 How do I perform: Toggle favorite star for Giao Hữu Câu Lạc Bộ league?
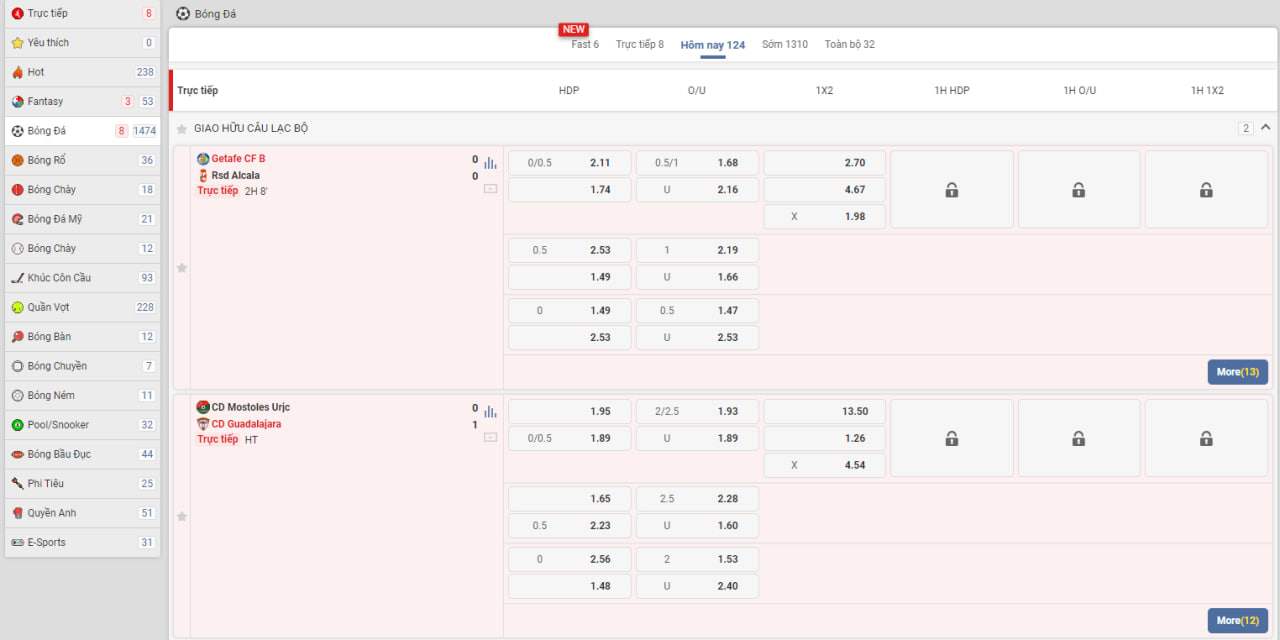tap(182, 129)
